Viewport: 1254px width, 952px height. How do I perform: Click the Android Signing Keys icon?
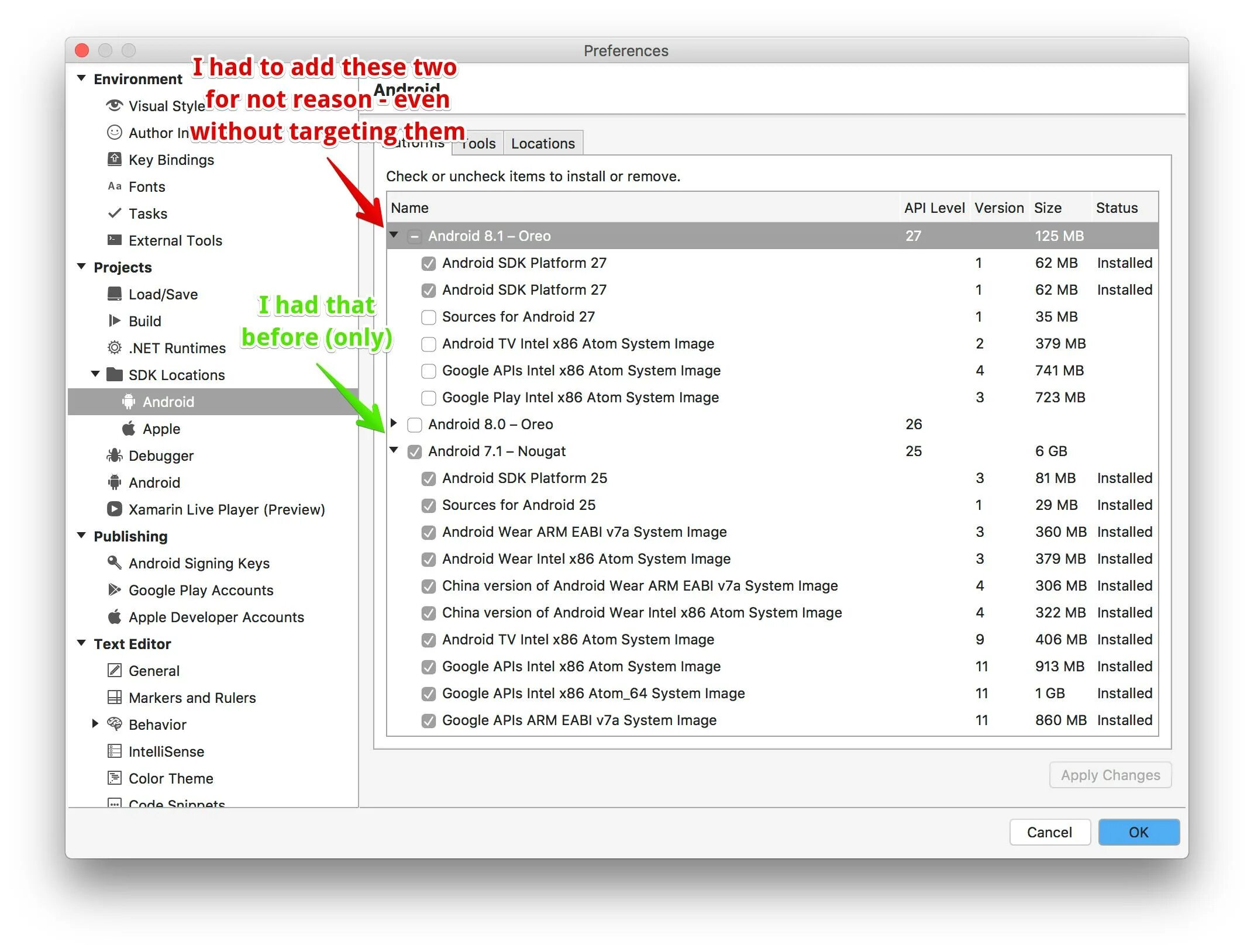(115, 563)
